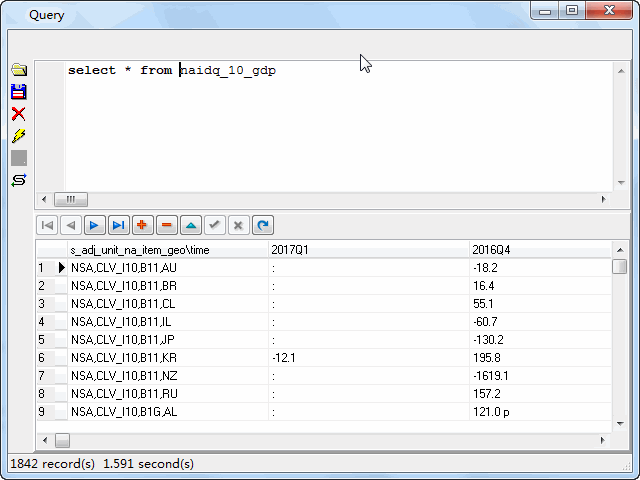Clear the query with the red X icon
Image resolution: width=640 pixels, height=480 pixels.
click(18, 114)
